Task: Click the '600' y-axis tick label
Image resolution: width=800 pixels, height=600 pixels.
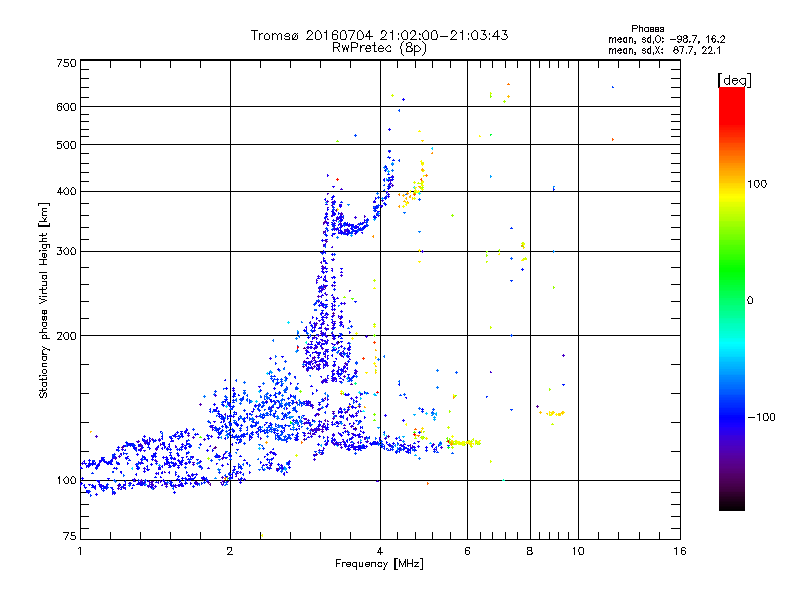Action: click(x=66, y=107)
